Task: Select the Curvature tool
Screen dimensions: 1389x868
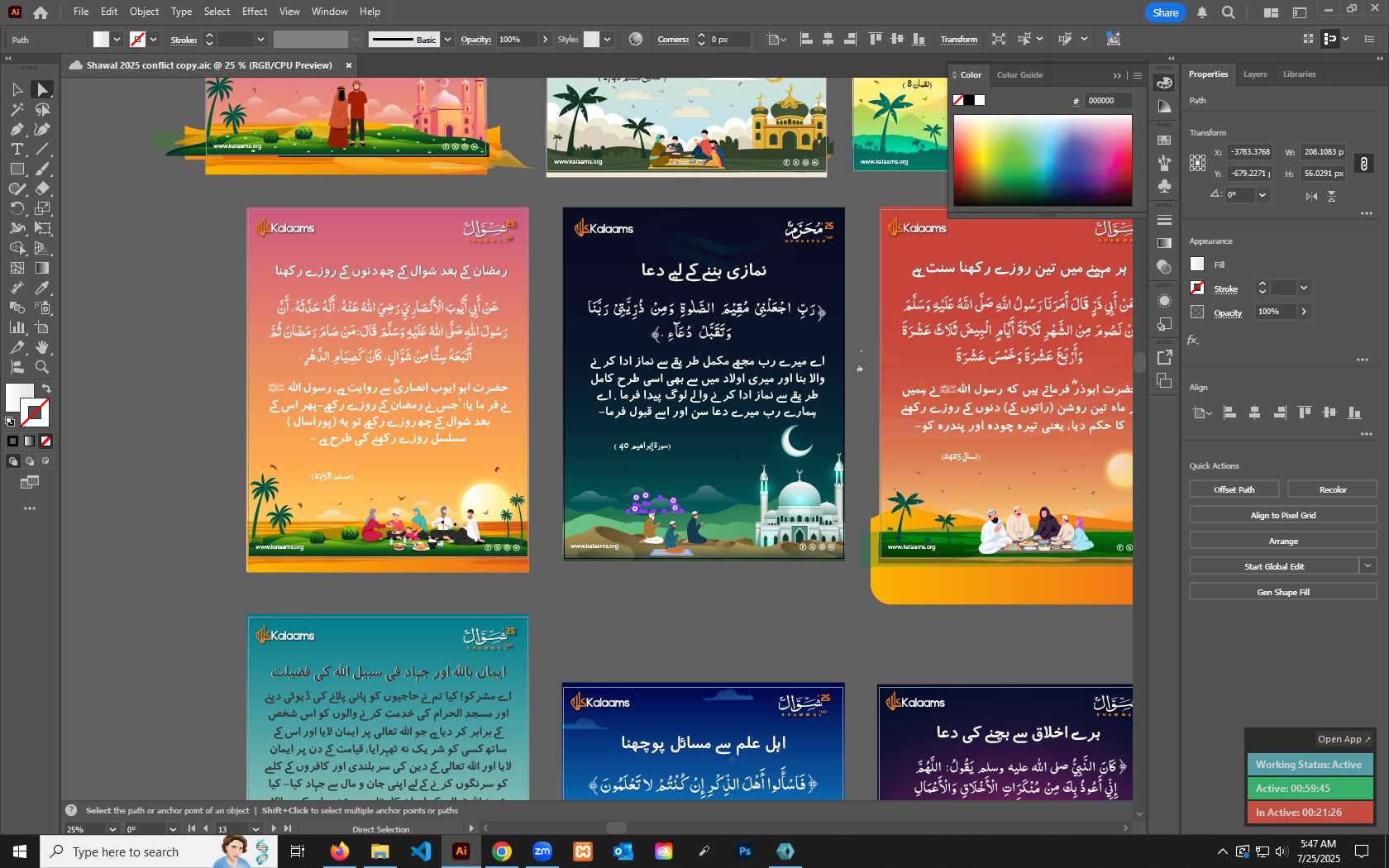Action: [x=42, y=129]
